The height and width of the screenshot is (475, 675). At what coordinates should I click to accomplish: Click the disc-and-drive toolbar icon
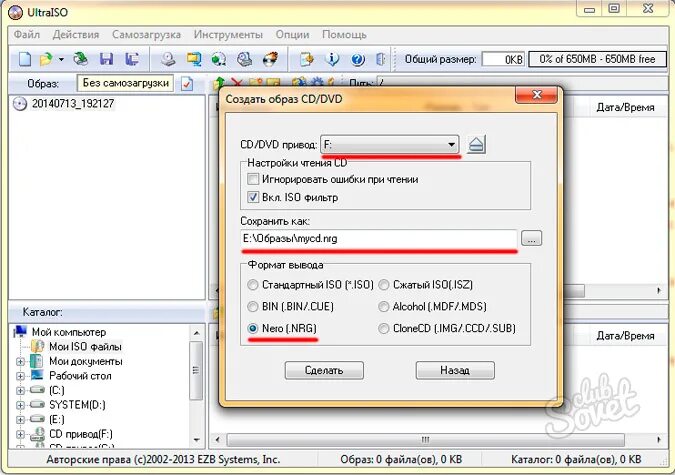click(x=245, y=59)
